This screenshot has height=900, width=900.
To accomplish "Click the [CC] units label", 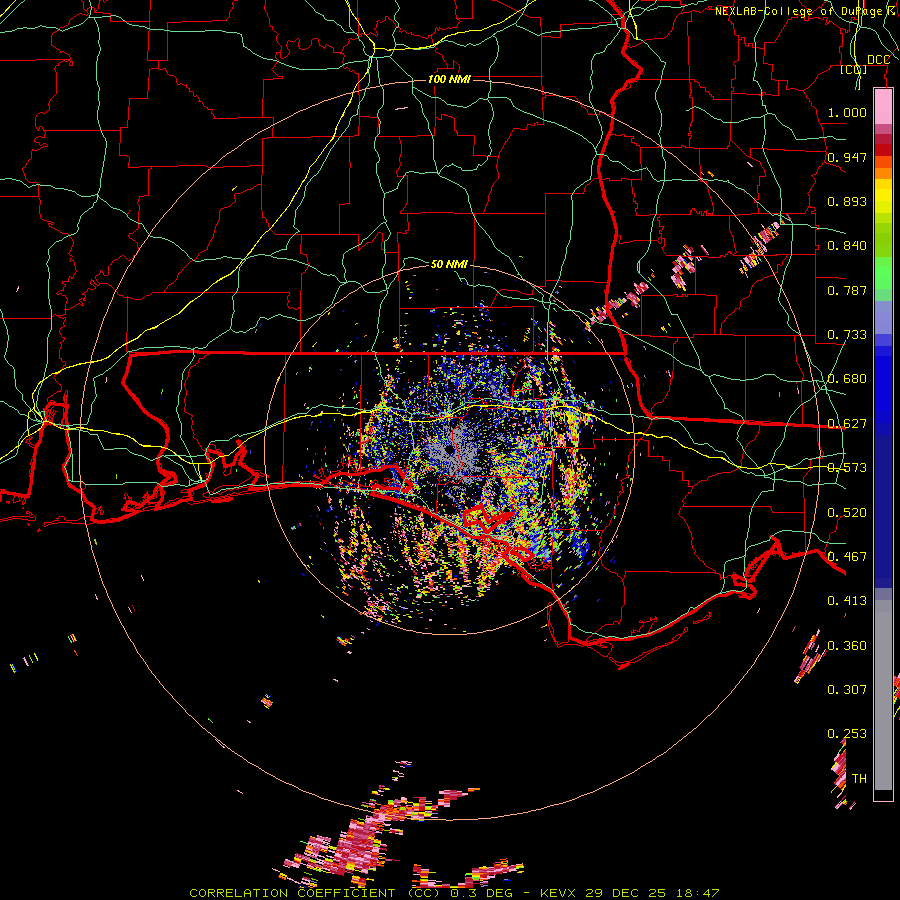I will coord(853,69).
